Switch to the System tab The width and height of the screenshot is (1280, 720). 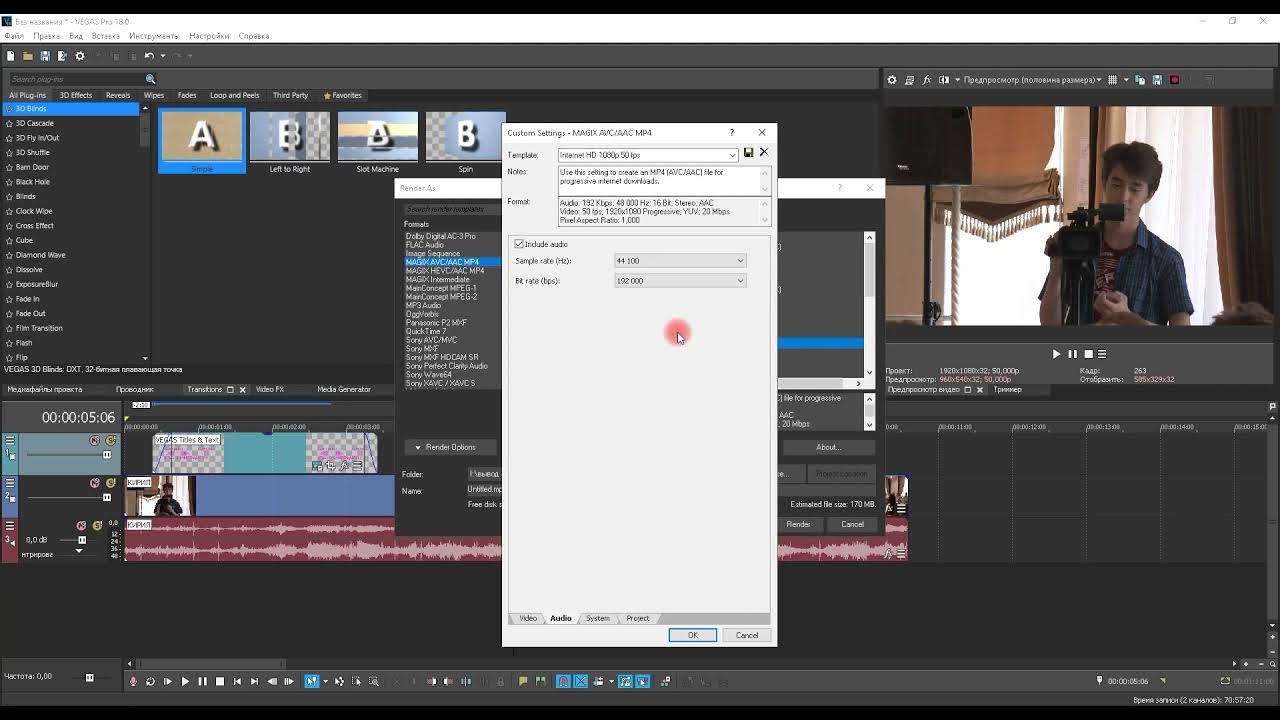[x=597, y=618]
